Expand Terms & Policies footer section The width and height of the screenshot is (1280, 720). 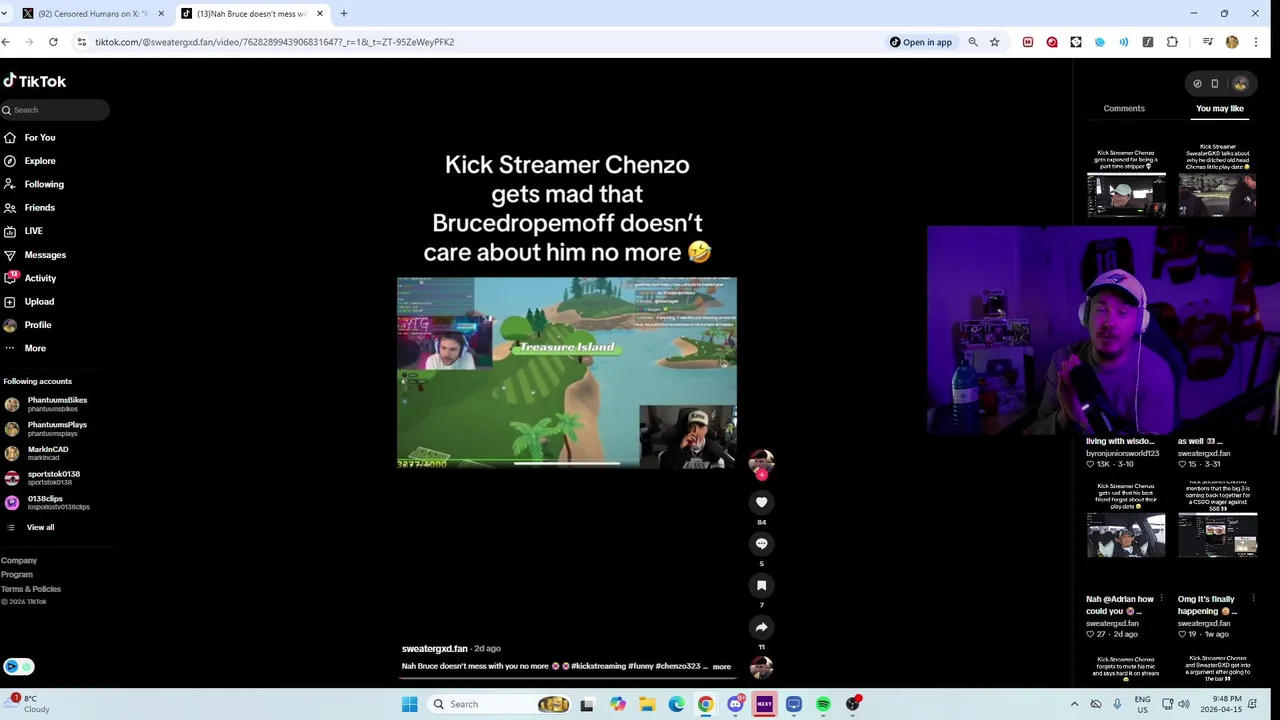pyautogui.click(x=31, y=589)
